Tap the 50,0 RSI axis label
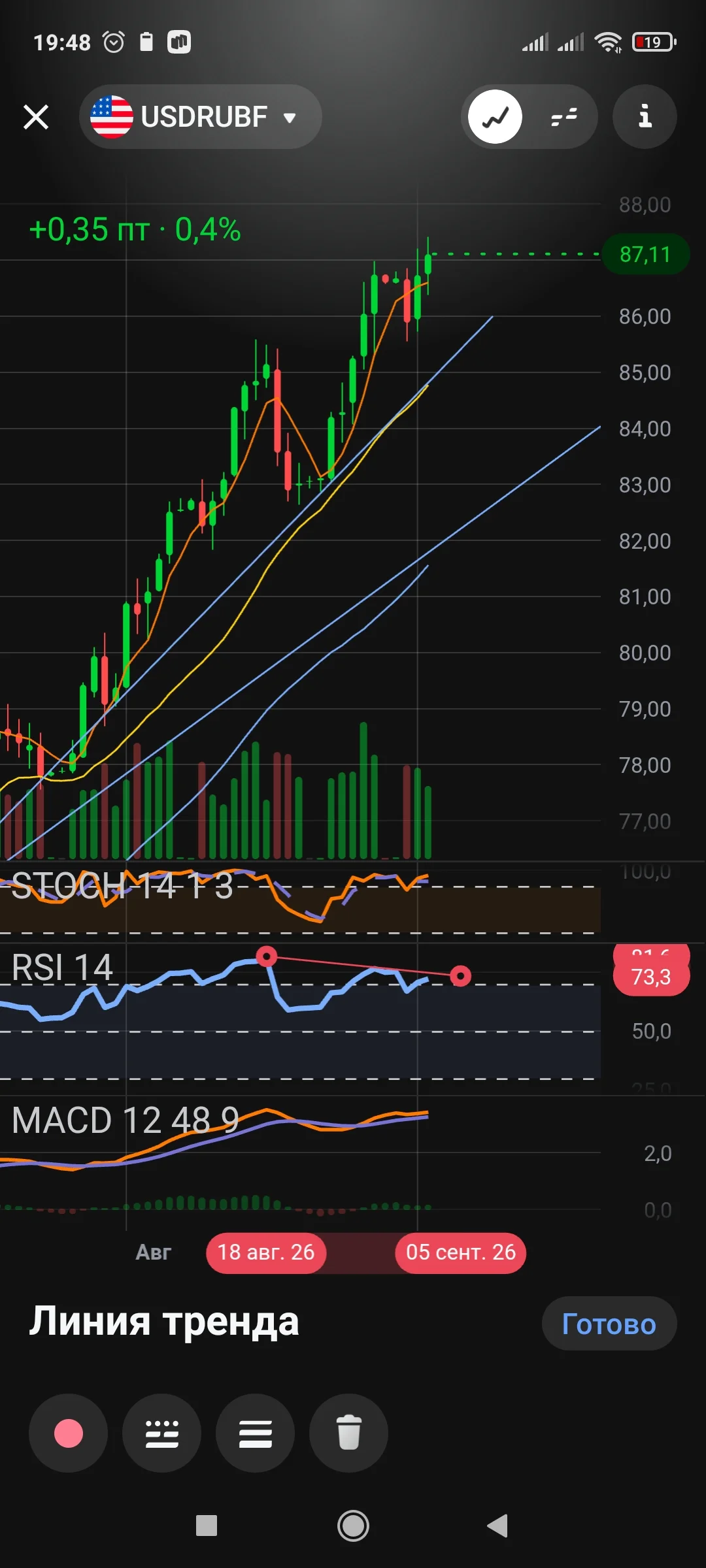The image size is (706, 1568). point(651,1032)
